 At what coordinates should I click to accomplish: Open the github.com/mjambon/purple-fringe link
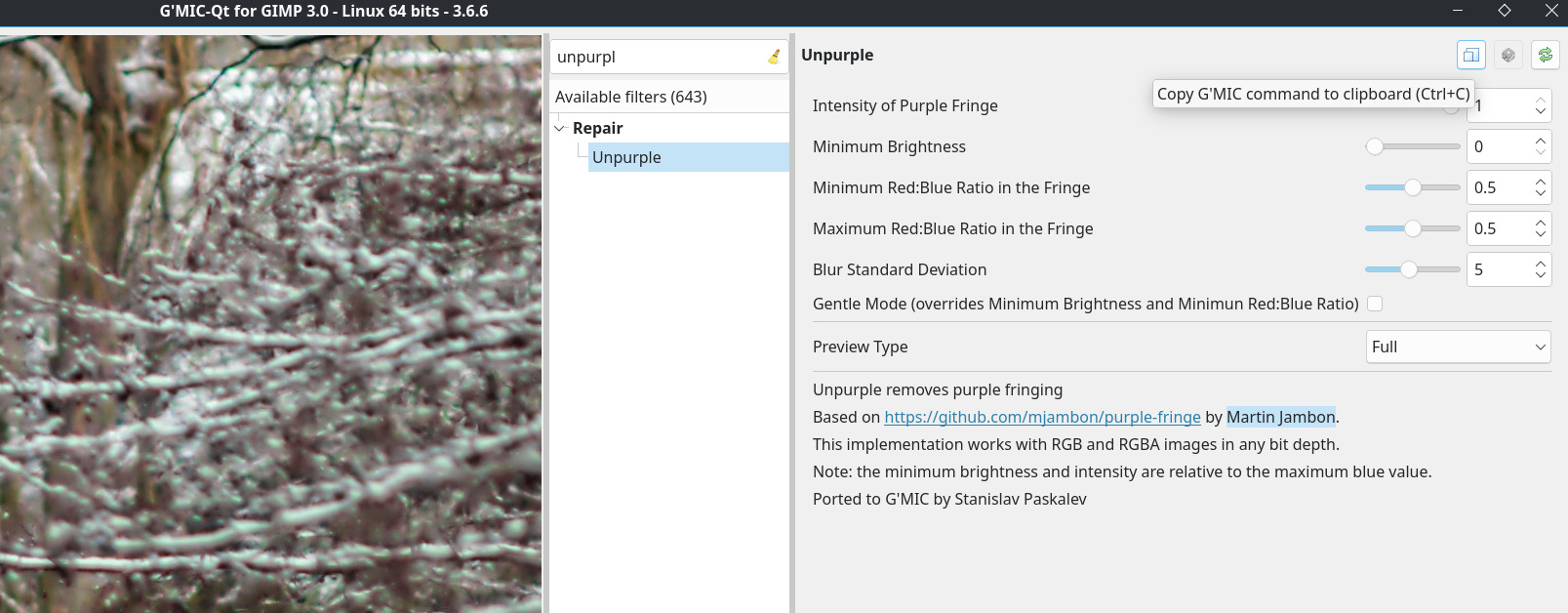[x=1042, y=417]
